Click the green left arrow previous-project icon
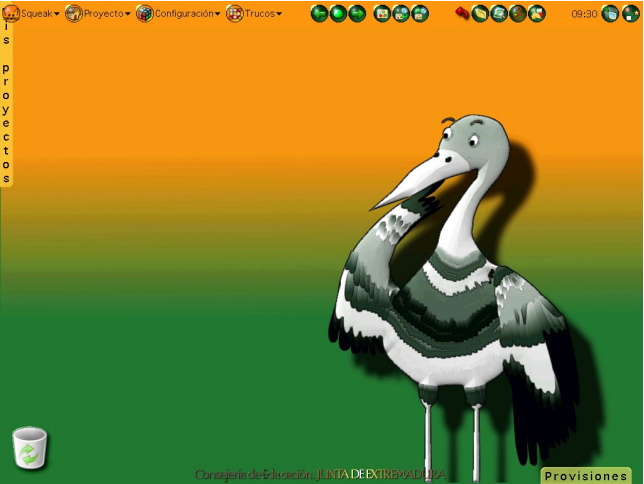 [x=319, y=13]
